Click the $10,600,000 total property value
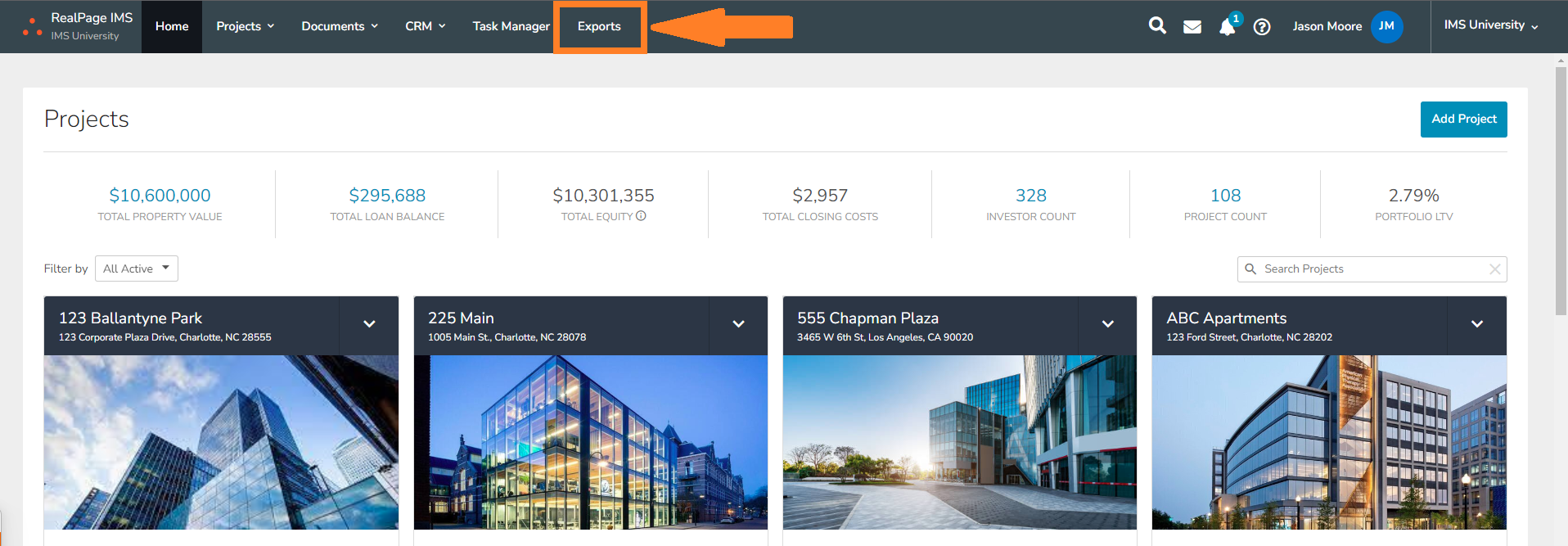The width and height of the screenshot is (1568, 546). click(160, 196)
